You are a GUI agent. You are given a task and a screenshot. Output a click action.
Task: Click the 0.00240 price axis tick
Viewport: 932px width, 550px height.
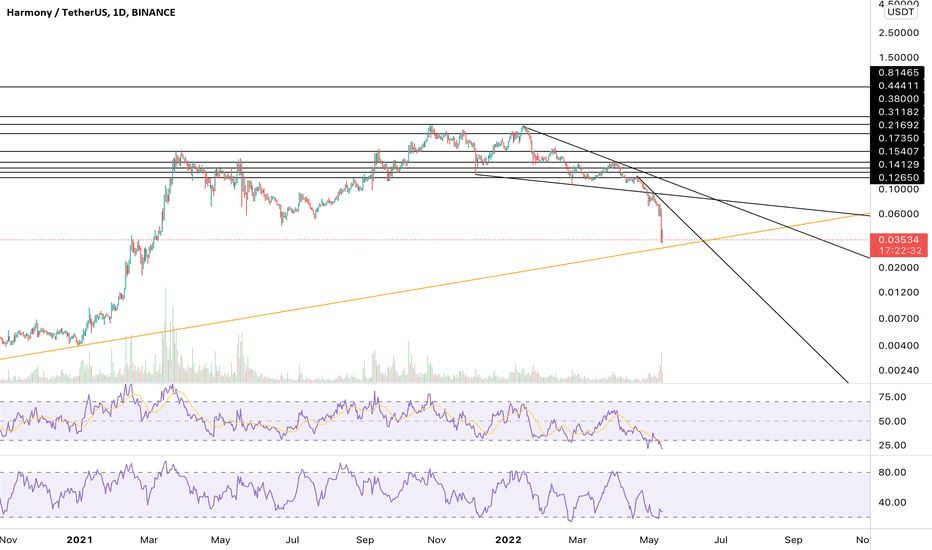pos(898,370)
